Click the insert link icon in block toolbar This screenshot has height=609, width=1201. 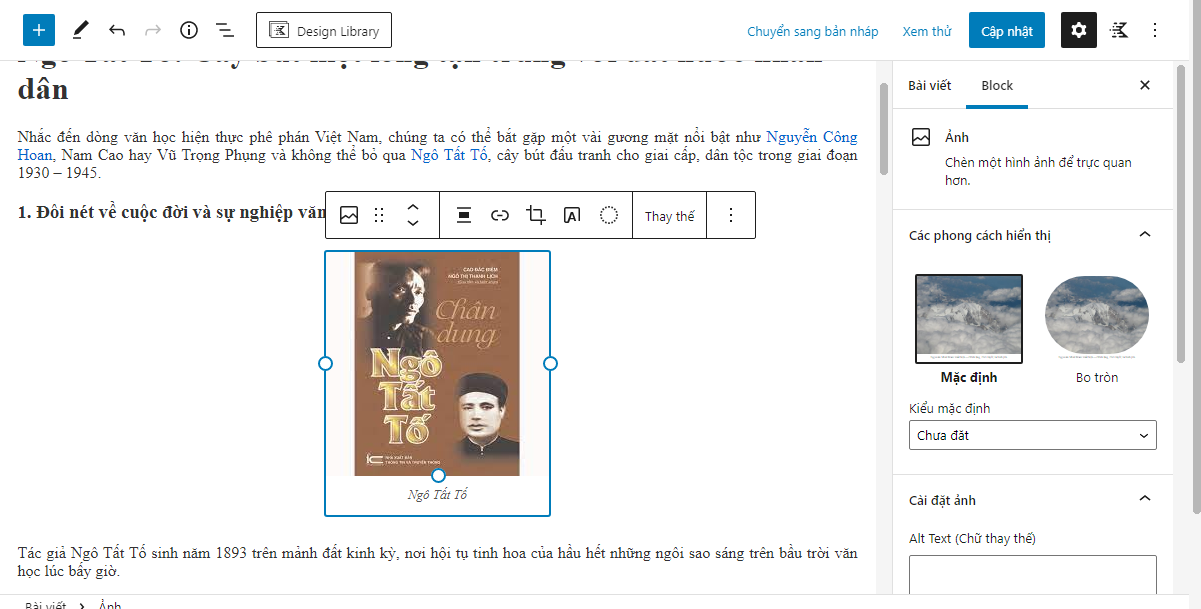pyautogui.click(x=500, y=215)
